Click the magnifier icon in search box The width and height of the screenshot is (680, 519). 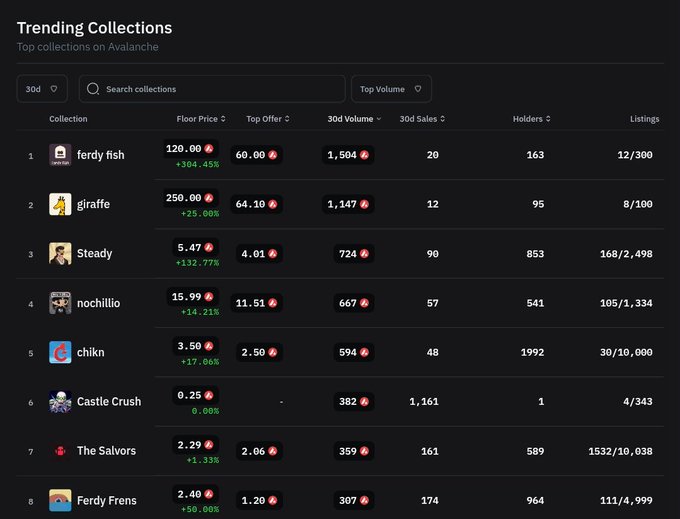(93, 89)
